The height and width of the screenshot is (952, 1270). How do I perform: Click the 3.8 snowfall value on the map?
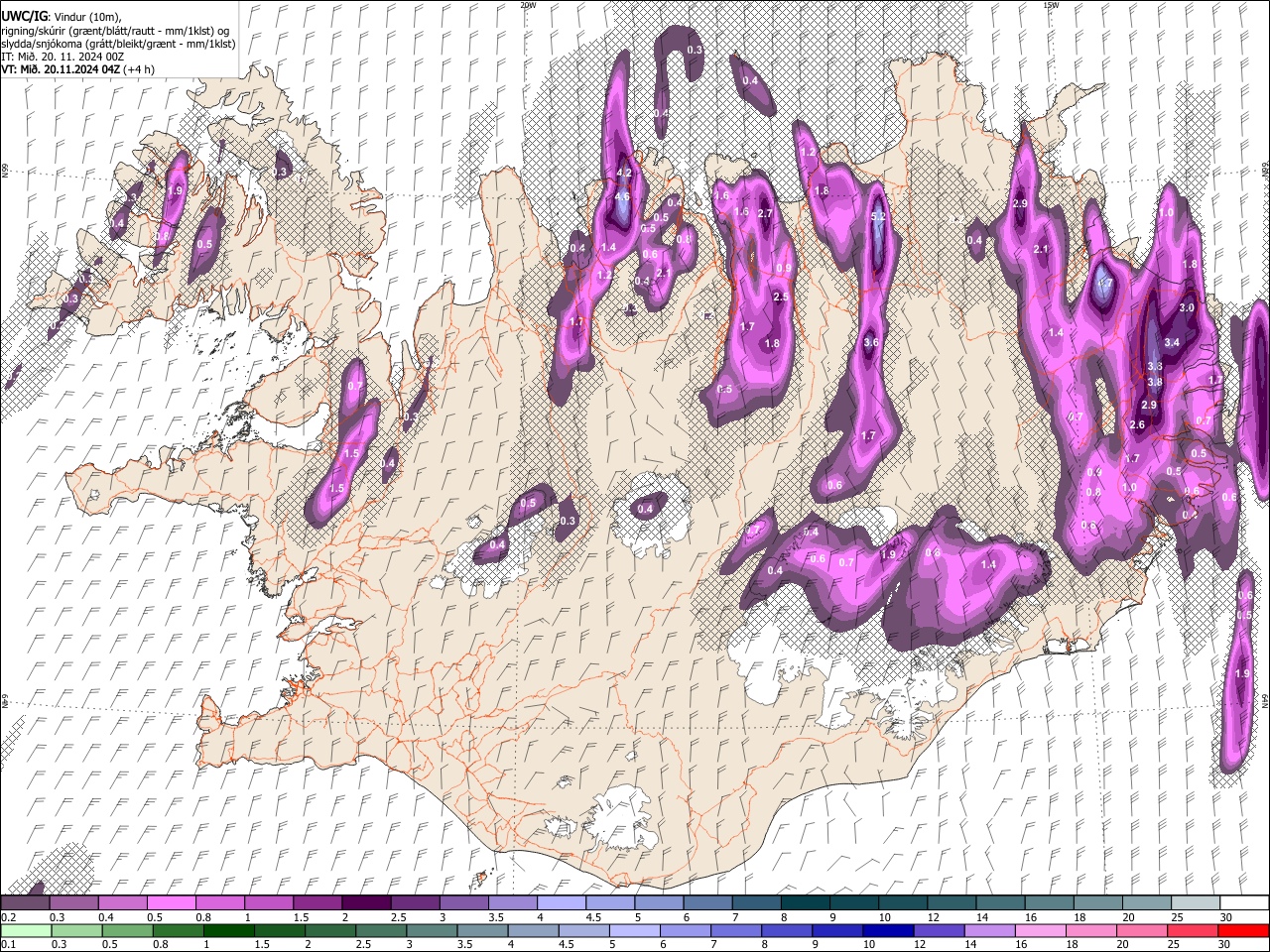click(1155, 383)
